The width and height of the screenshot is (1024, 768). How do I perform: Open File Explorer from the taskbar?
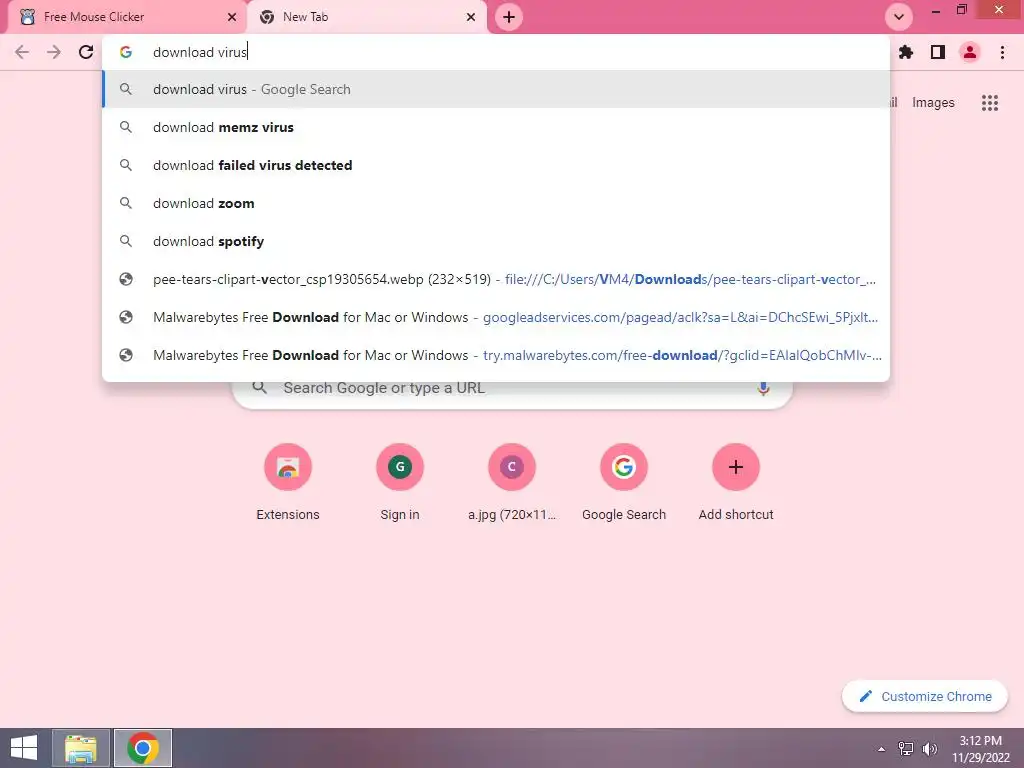tap(81, 748)
